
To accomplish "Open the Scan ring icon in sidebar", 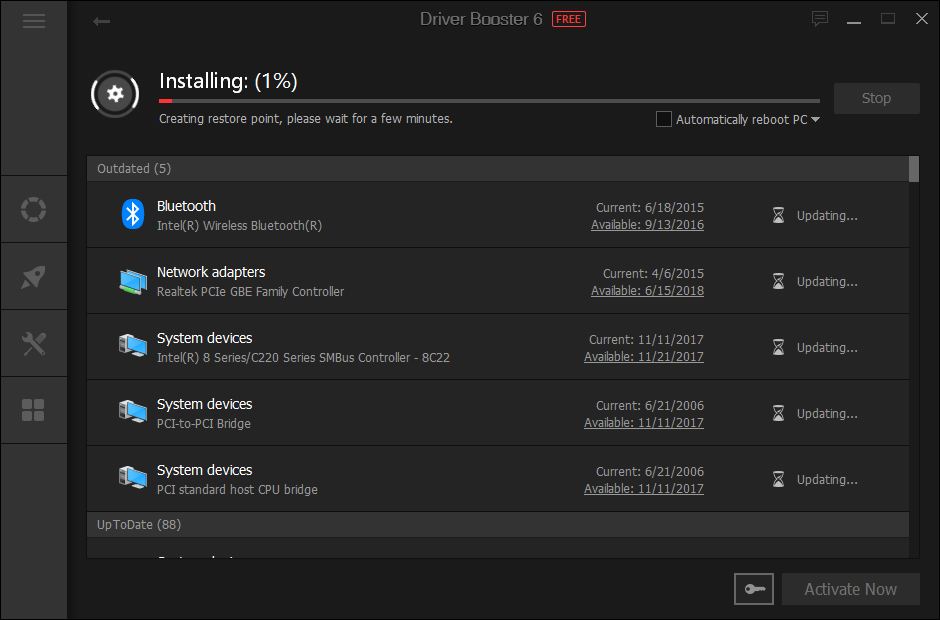I will click(x=34, y=209).
